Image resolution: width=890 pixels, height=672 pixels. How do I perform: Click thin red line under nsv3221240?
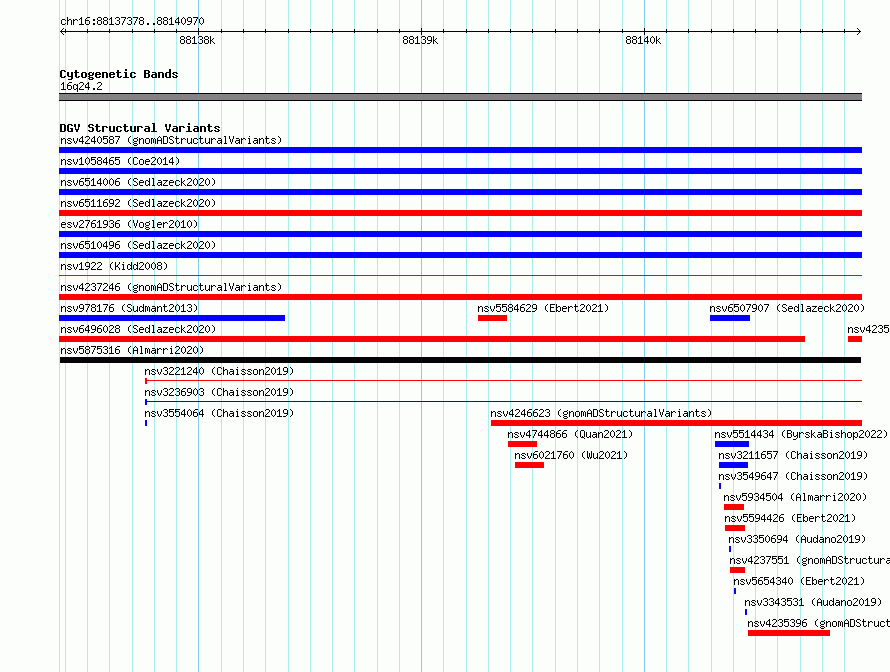(x=503, y=380)
